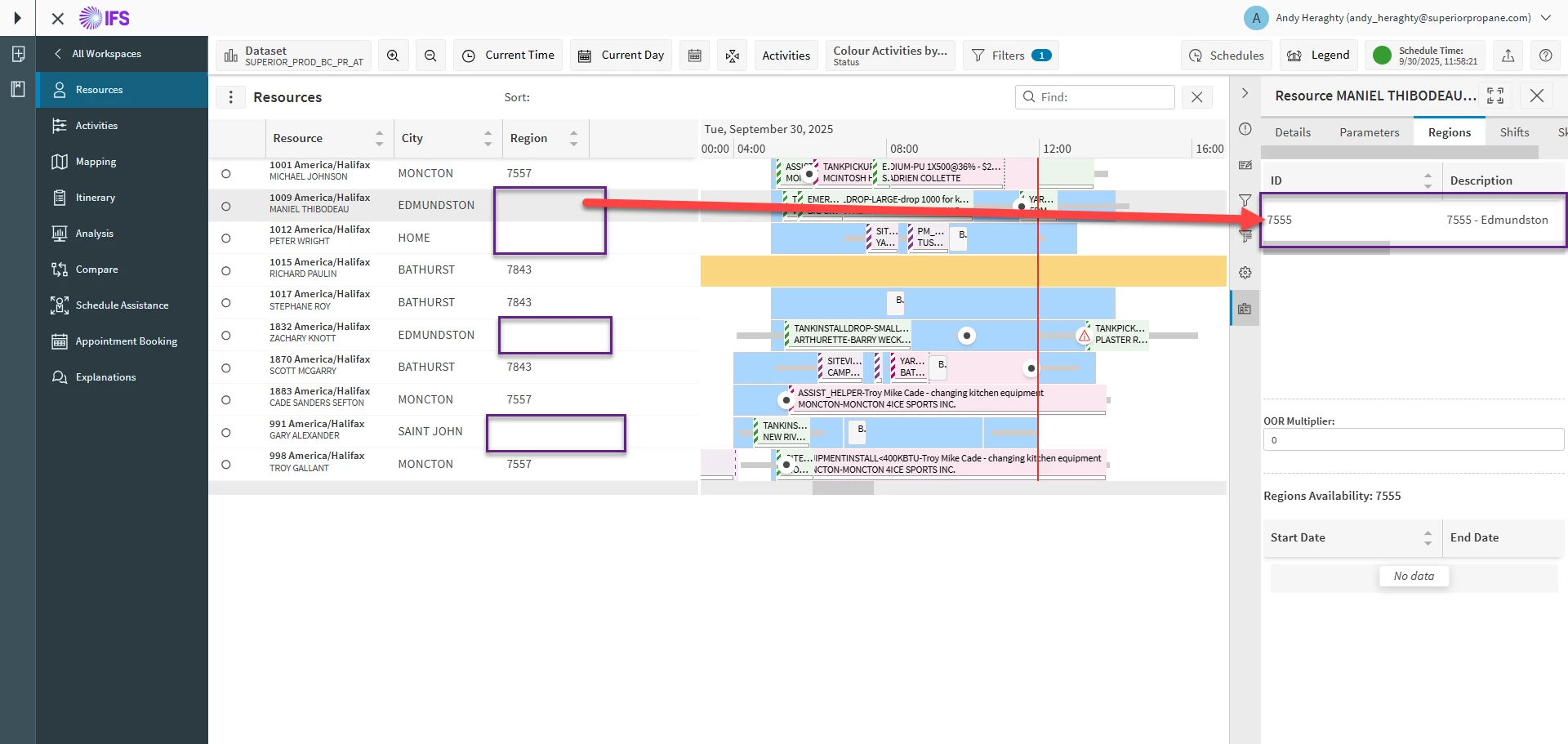Click the Activities toolbar button
This screenshot has height=744, width=1568.
coord(786,56)
